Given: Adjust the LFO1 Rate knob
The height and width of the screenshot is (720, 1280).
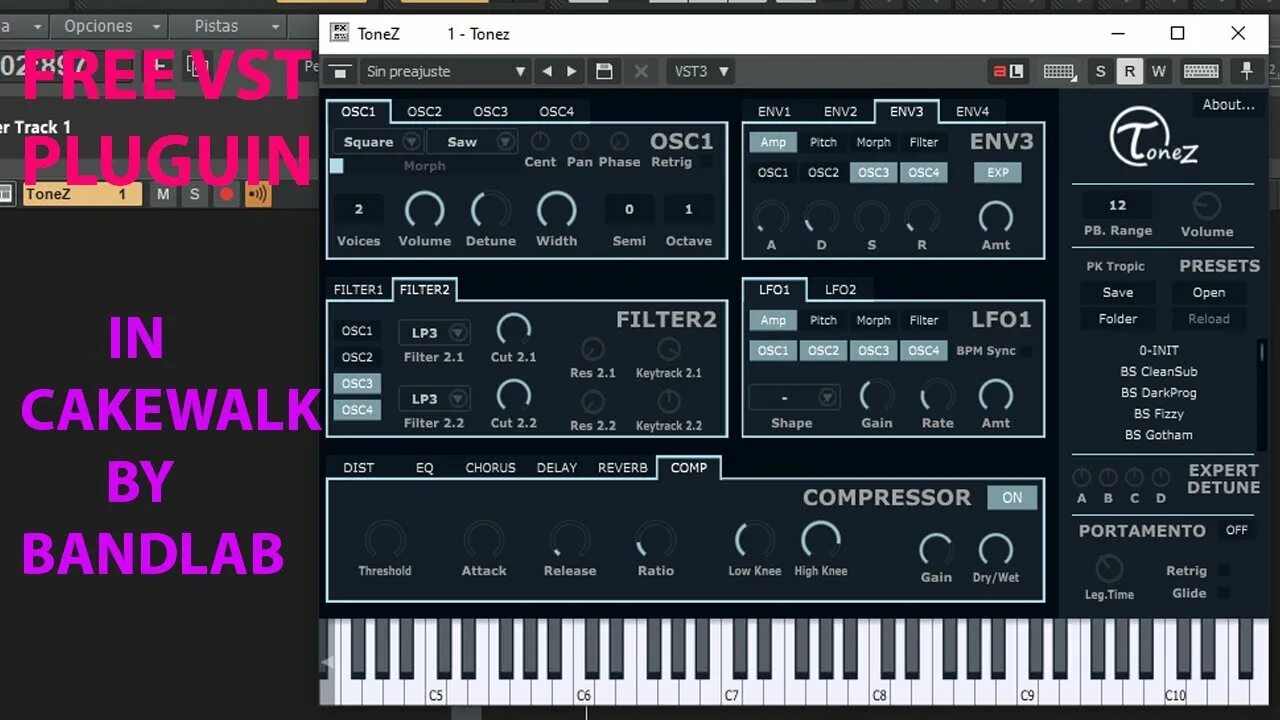Looking at the screenshot, I should tap(937, 396).
